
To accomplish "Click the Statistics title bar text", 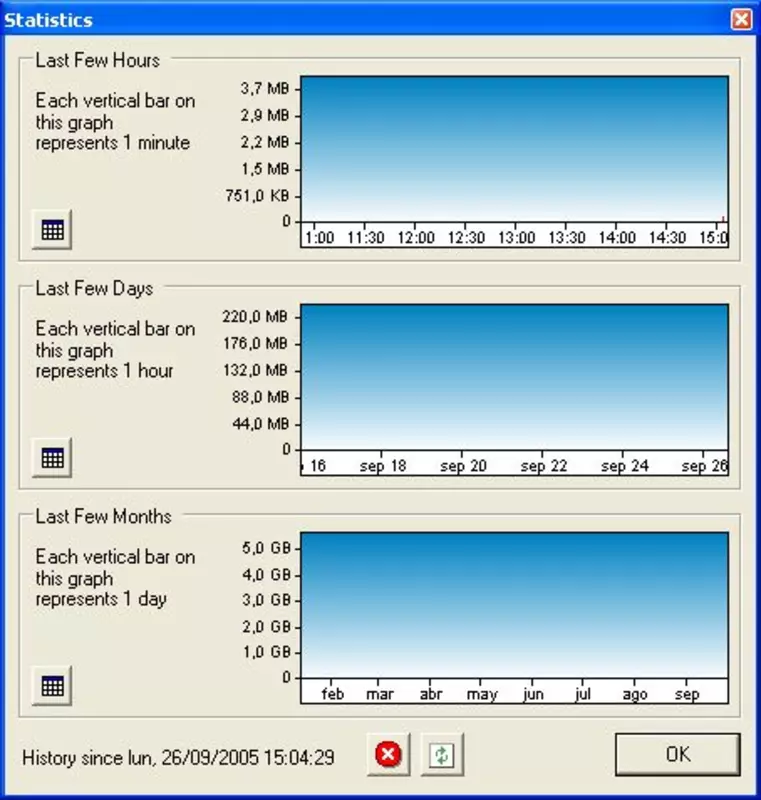I will pos(48,20).
